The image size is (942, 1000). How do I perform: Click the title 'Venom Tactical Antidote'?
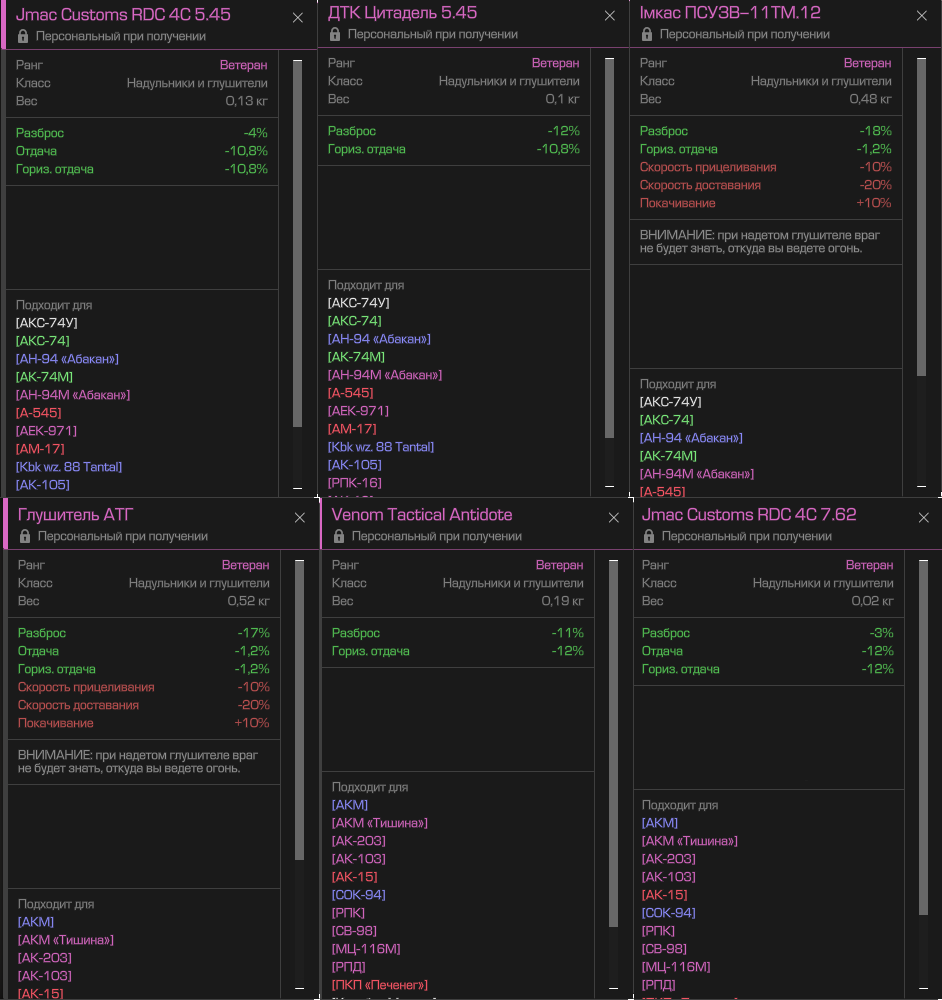(422, 515)
